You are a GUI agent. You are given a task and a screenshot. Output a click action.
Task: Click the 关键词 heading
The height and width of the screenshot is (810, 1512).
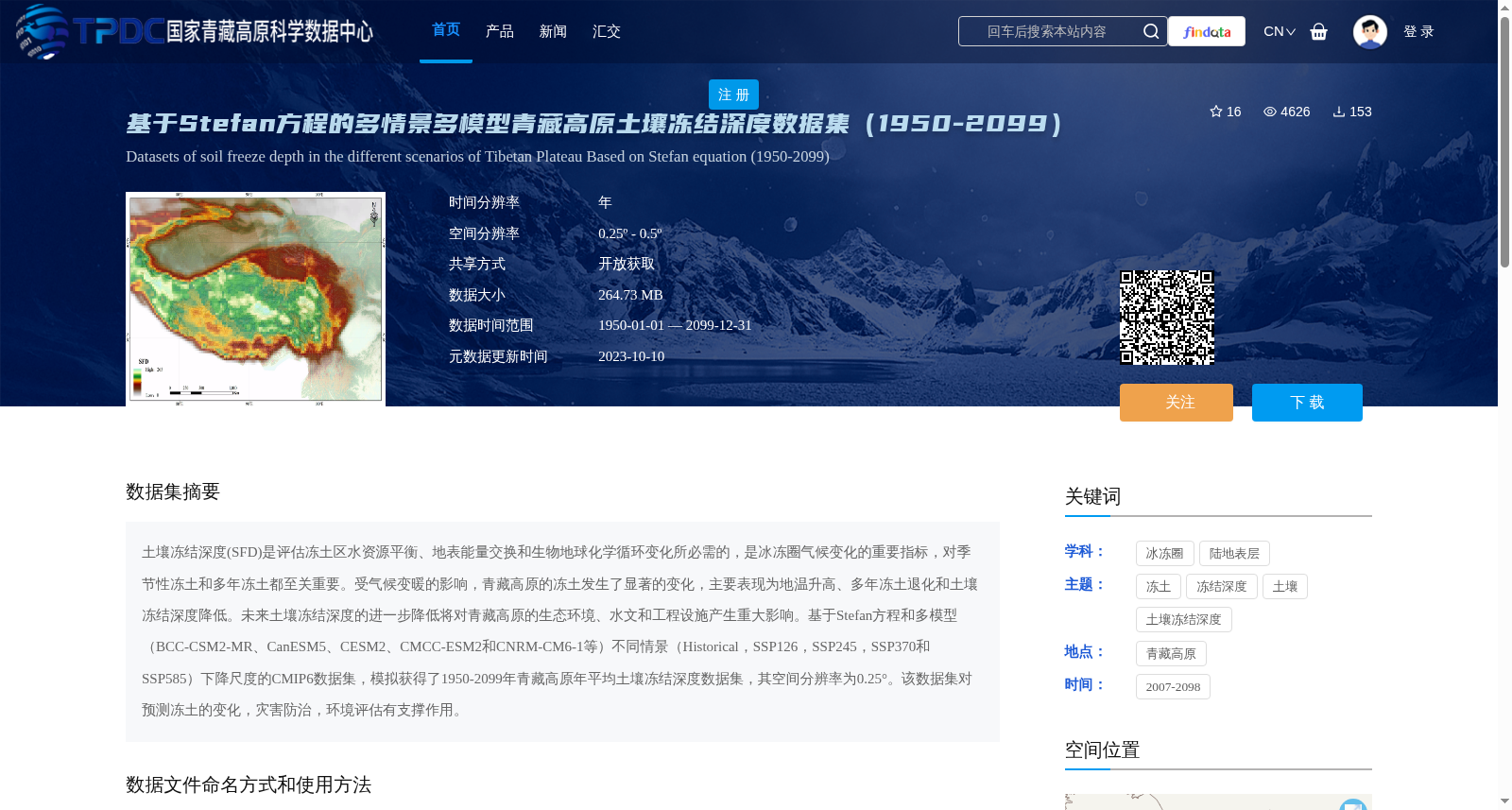pyautogui.click(x=1092, y=496)
